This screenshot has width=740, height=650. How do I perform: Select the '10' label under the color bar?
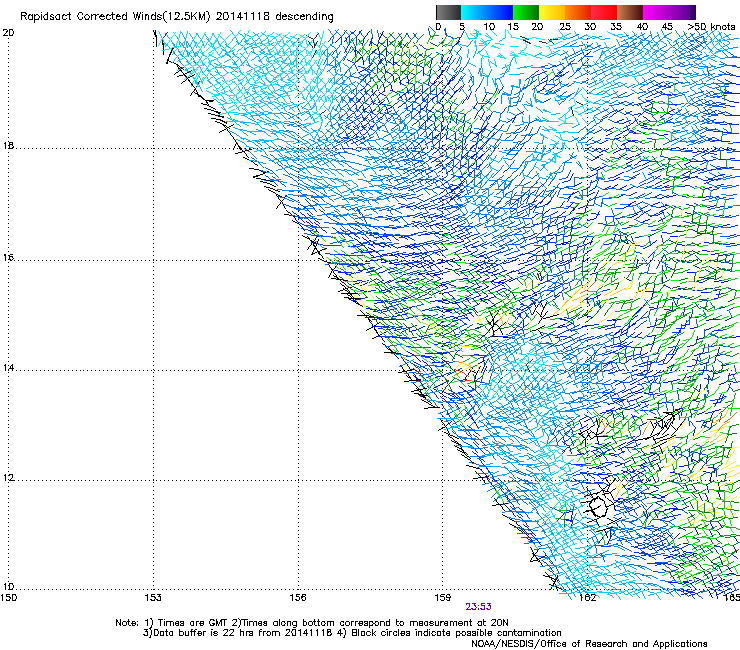(x=489, y=27)
